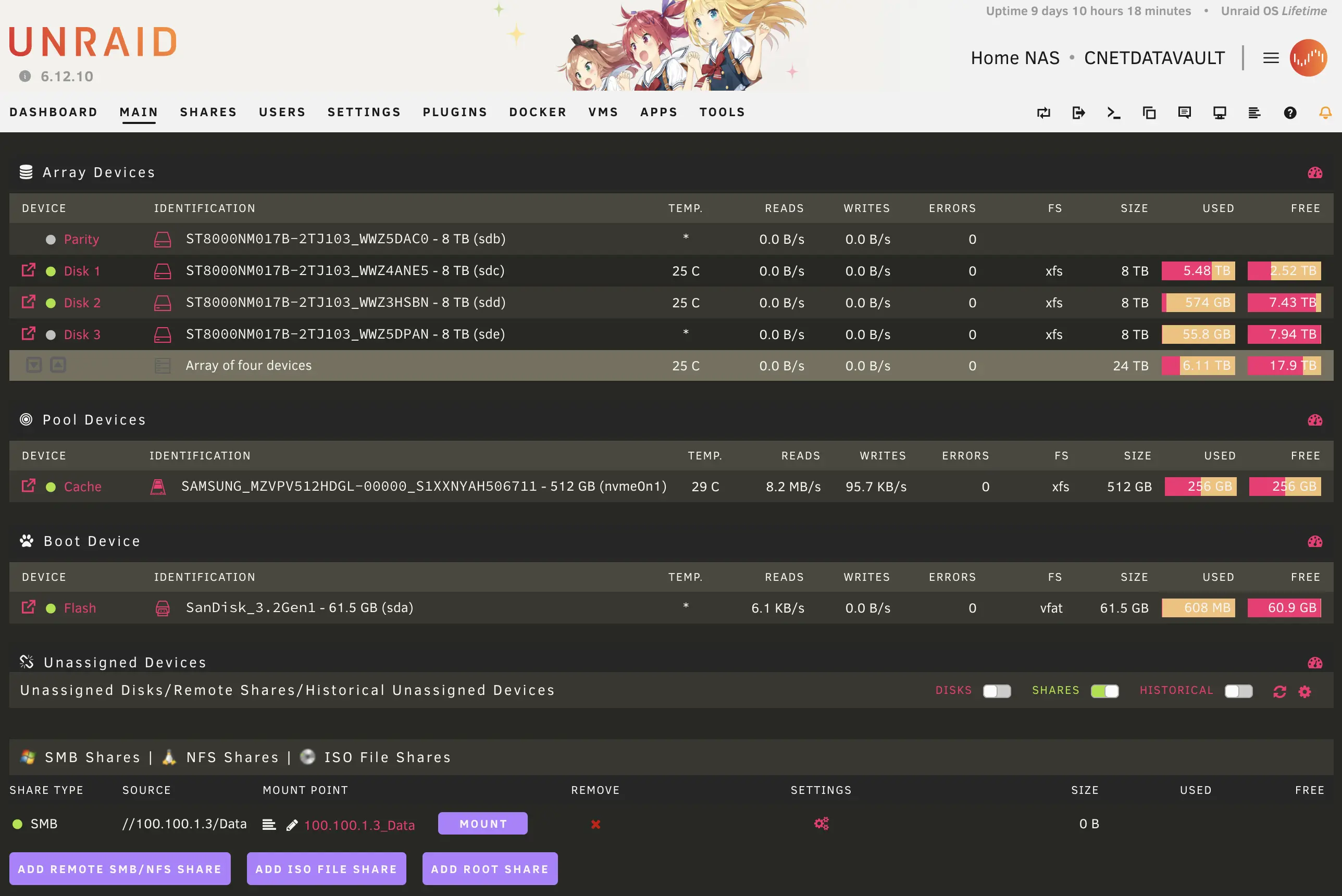Click the Mount button for SMB share

[x=483, y=824]
